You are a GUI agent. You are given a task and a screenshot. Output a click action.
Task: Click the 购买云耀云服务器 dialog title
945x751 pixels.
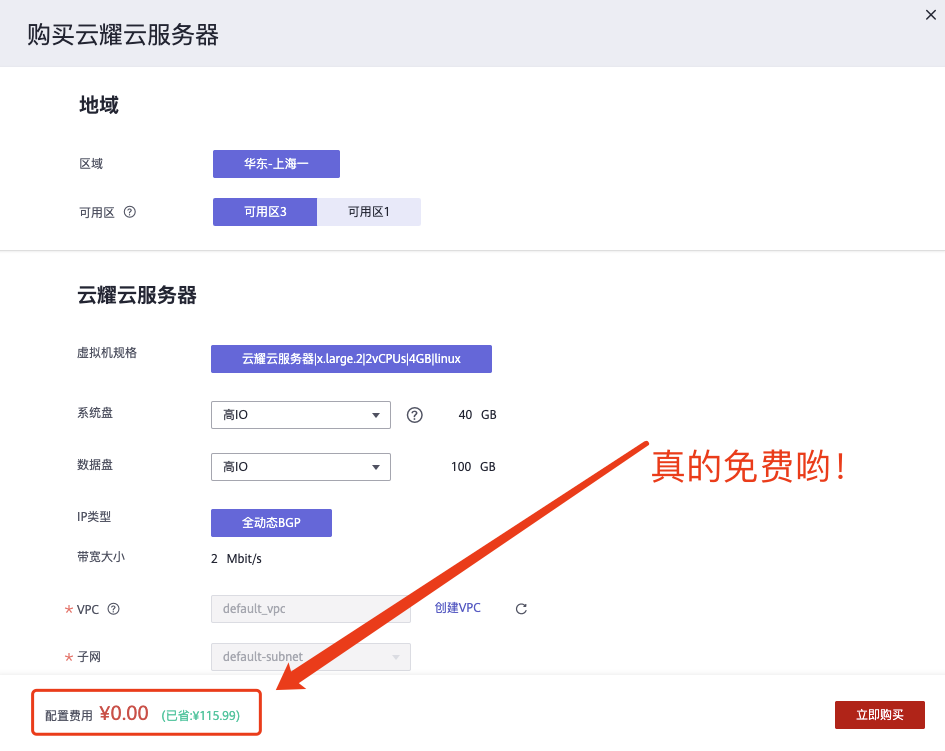pyautogui.click(x=123, y=35)
